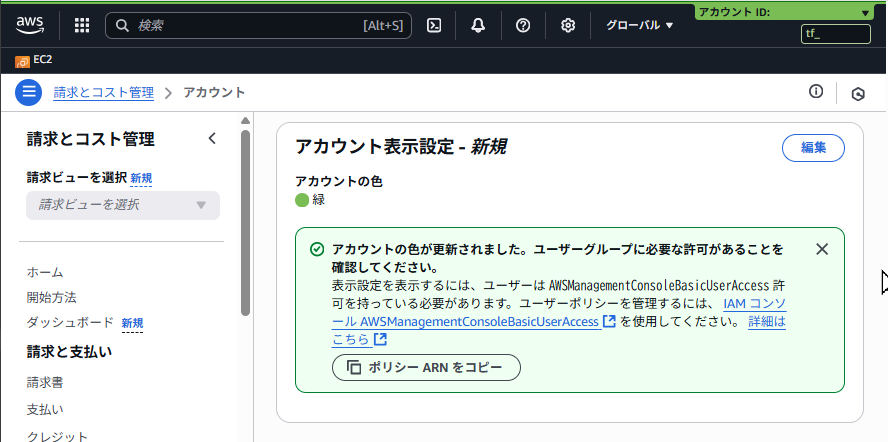Open the notifications bell
This screenshot has width=888, height=442.
[478, 26]
